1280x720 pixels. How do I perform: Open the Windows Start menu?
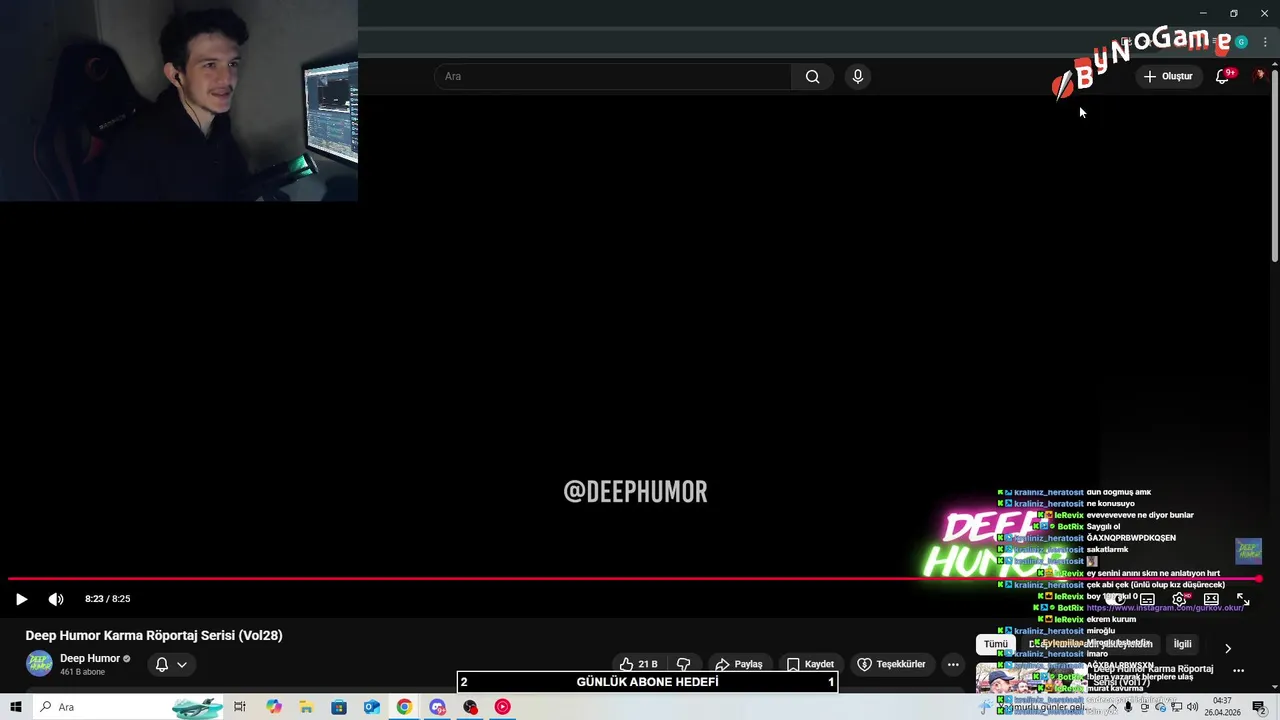[16, 707]
